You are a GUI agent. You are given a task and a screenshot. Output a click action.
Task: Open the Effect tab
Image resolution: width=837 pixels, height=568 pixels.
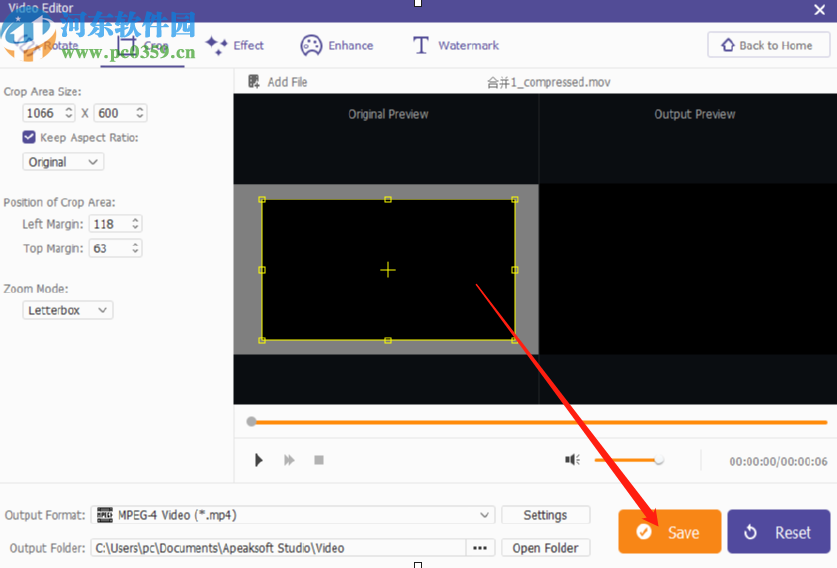pos(235,45)
